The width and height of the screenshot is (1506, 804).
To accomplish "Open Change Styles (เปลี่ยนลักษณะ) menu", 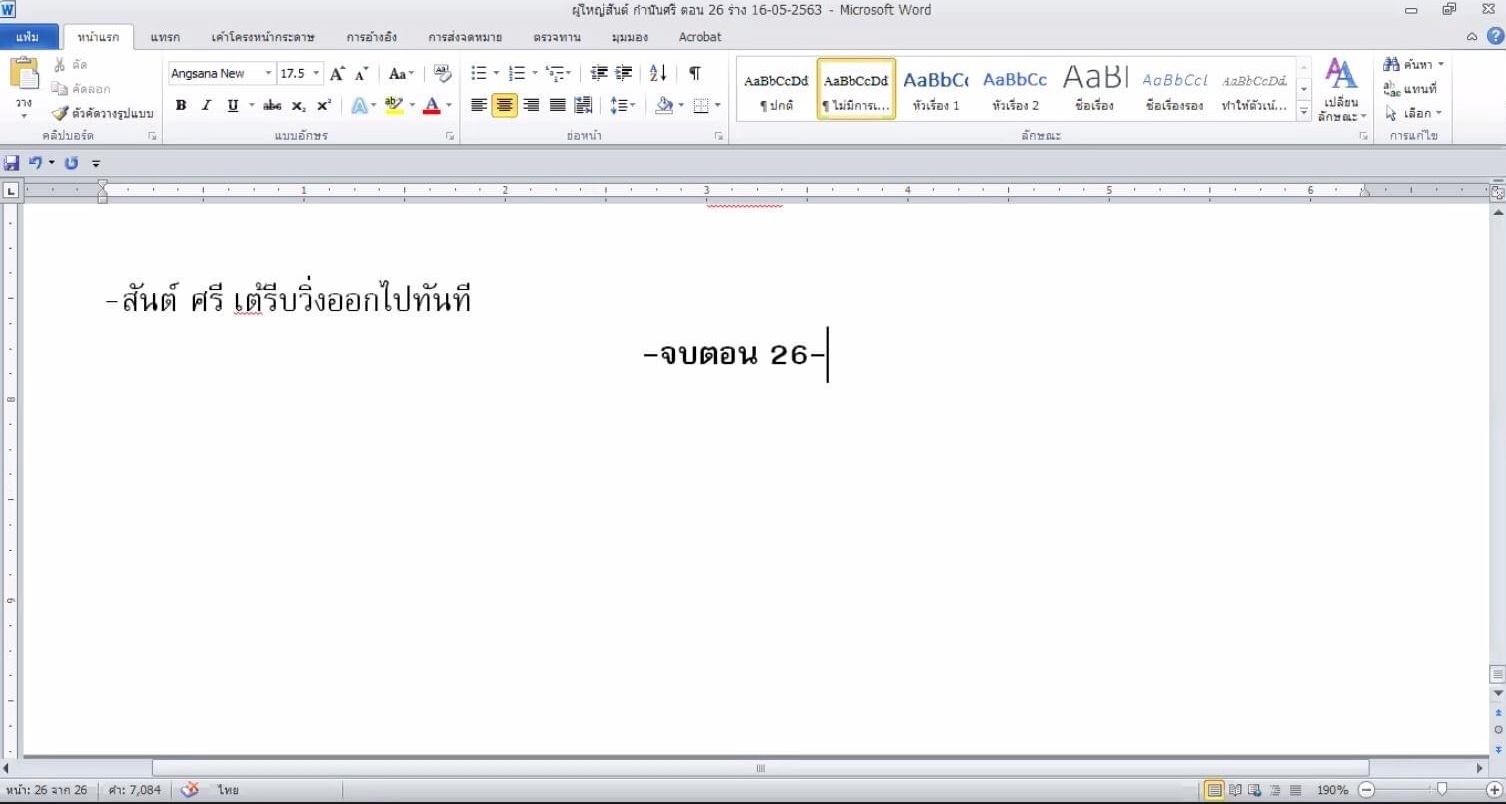I will (x=1341, y=90).
